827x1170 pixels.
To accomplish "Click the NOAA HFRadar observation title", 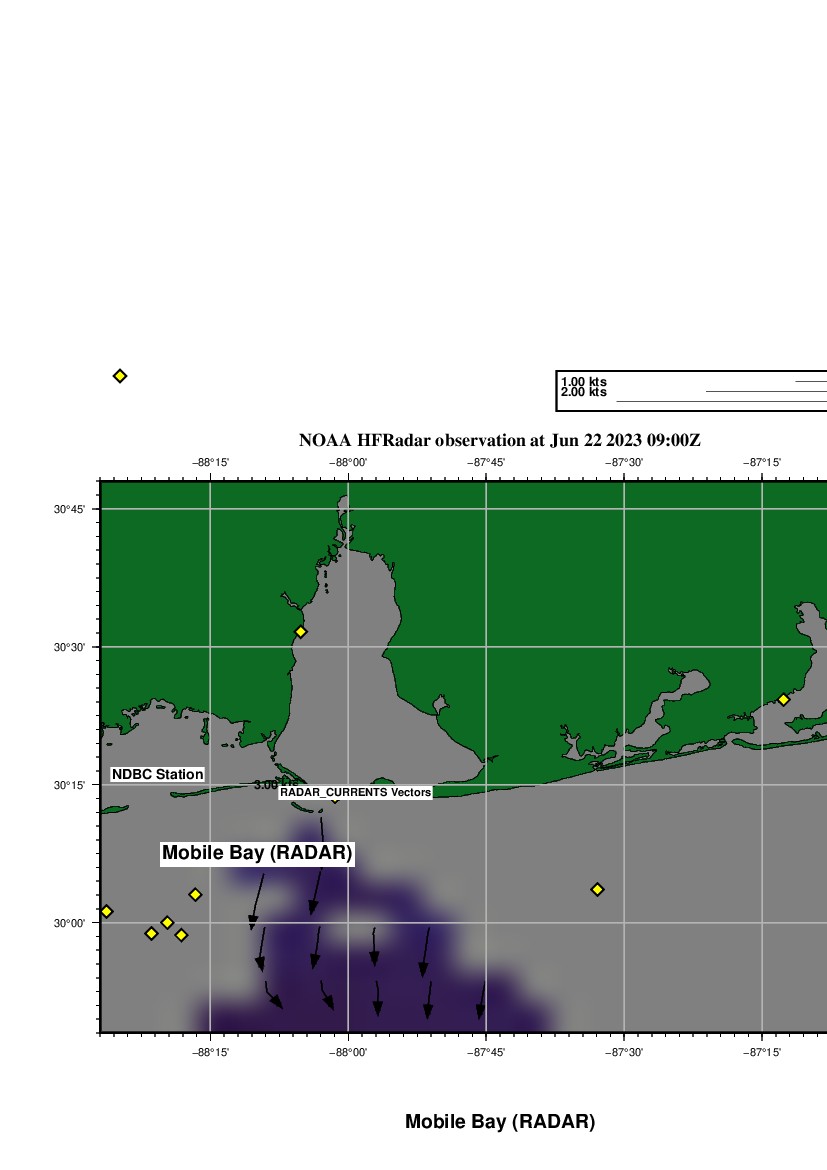I will point(499,440).
